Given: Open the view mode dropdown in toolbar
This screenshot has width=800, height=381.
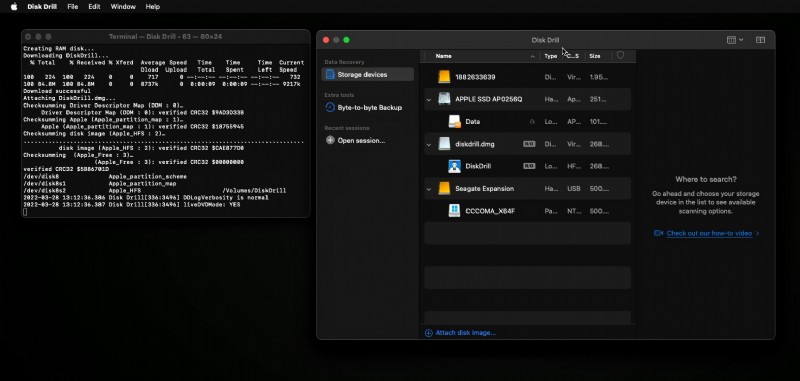Looking at the screenshot, I should [735, 40].
